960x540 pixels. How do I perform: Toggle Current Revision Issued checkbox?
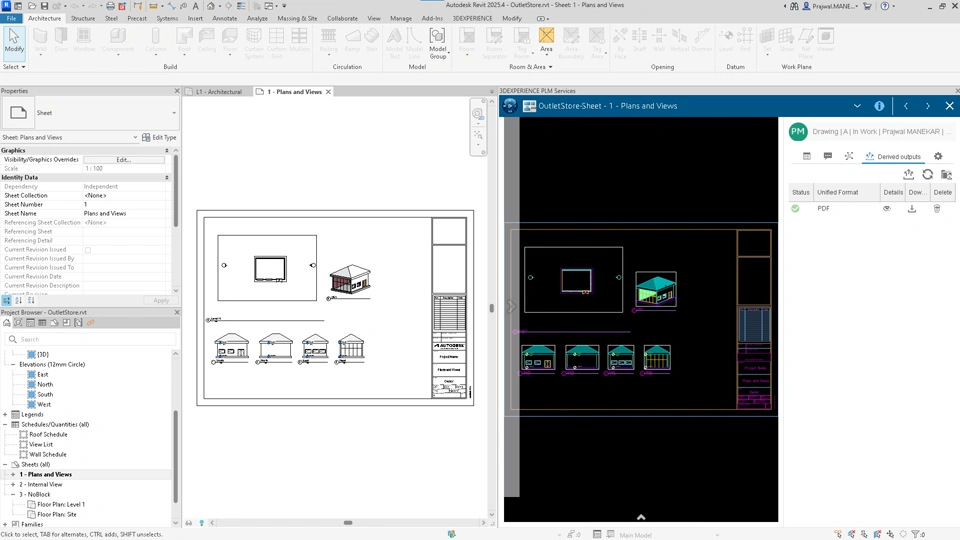click(88, 250)
